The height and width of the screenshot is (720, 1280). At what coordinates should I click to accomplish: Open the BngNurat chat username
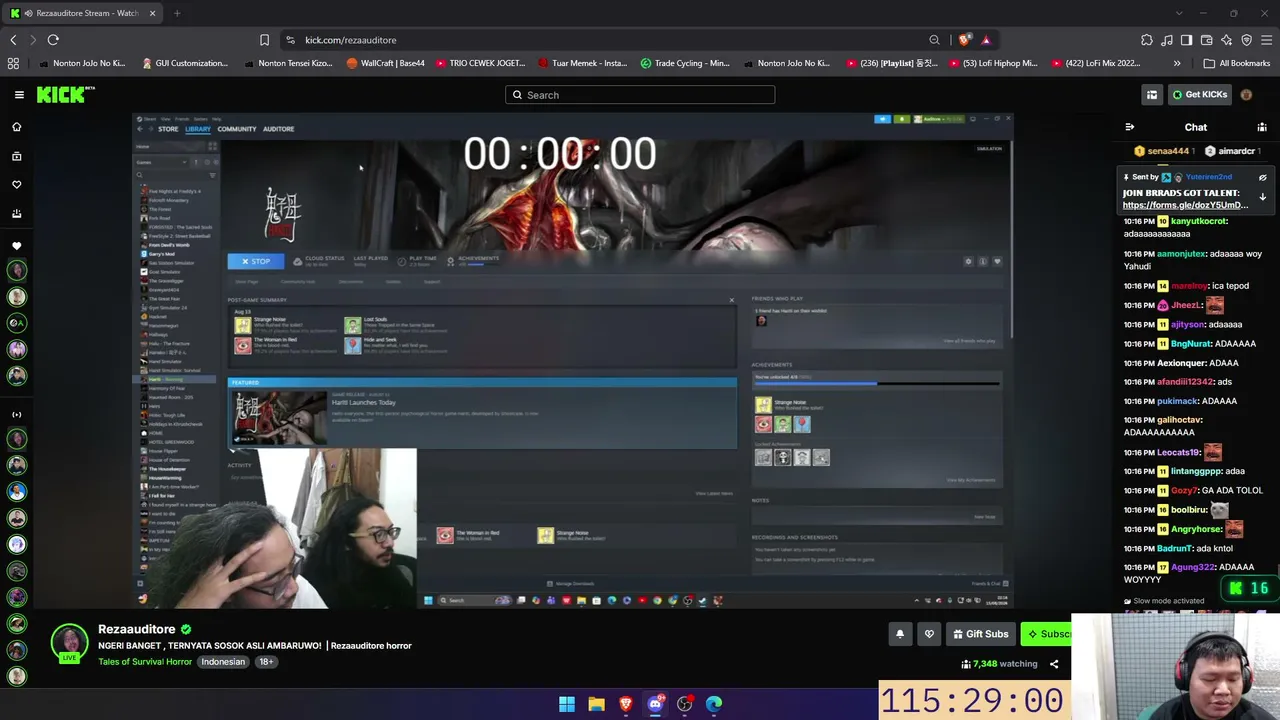point(1191,344)
